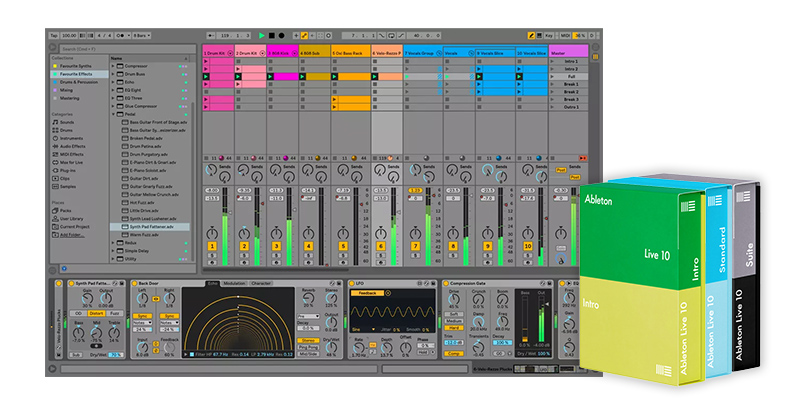The width and height of the screenshot is (800, 400).
Task: Switch to the Echo tab in Back Door
Action: pos(213,283)
